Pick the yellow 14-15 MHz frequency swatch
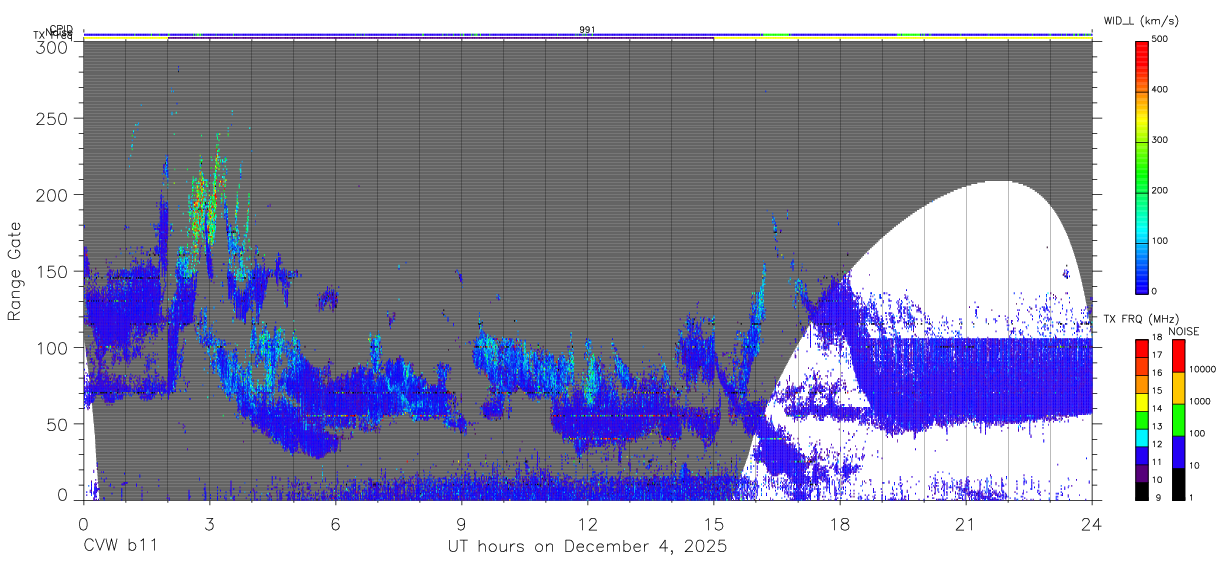The height and width of the screenshot is (567, 1228). 1141,400
